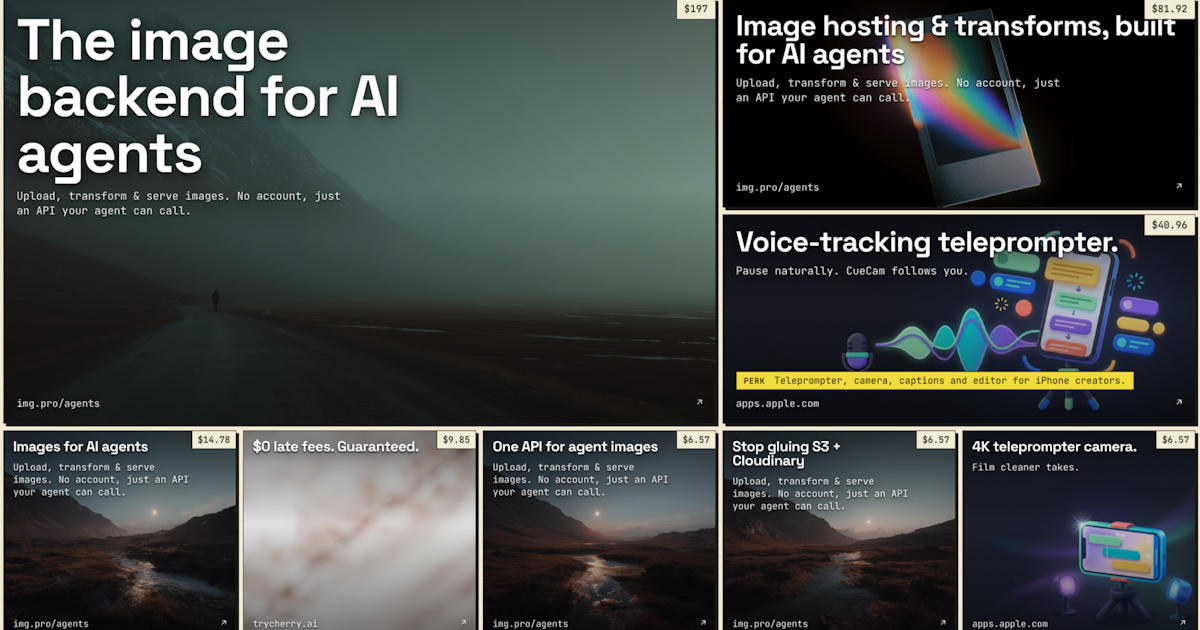The height and width of the screenshot is (630, 1200).
Task: Click the "One API for agent images" title
Action: [575, 447]
